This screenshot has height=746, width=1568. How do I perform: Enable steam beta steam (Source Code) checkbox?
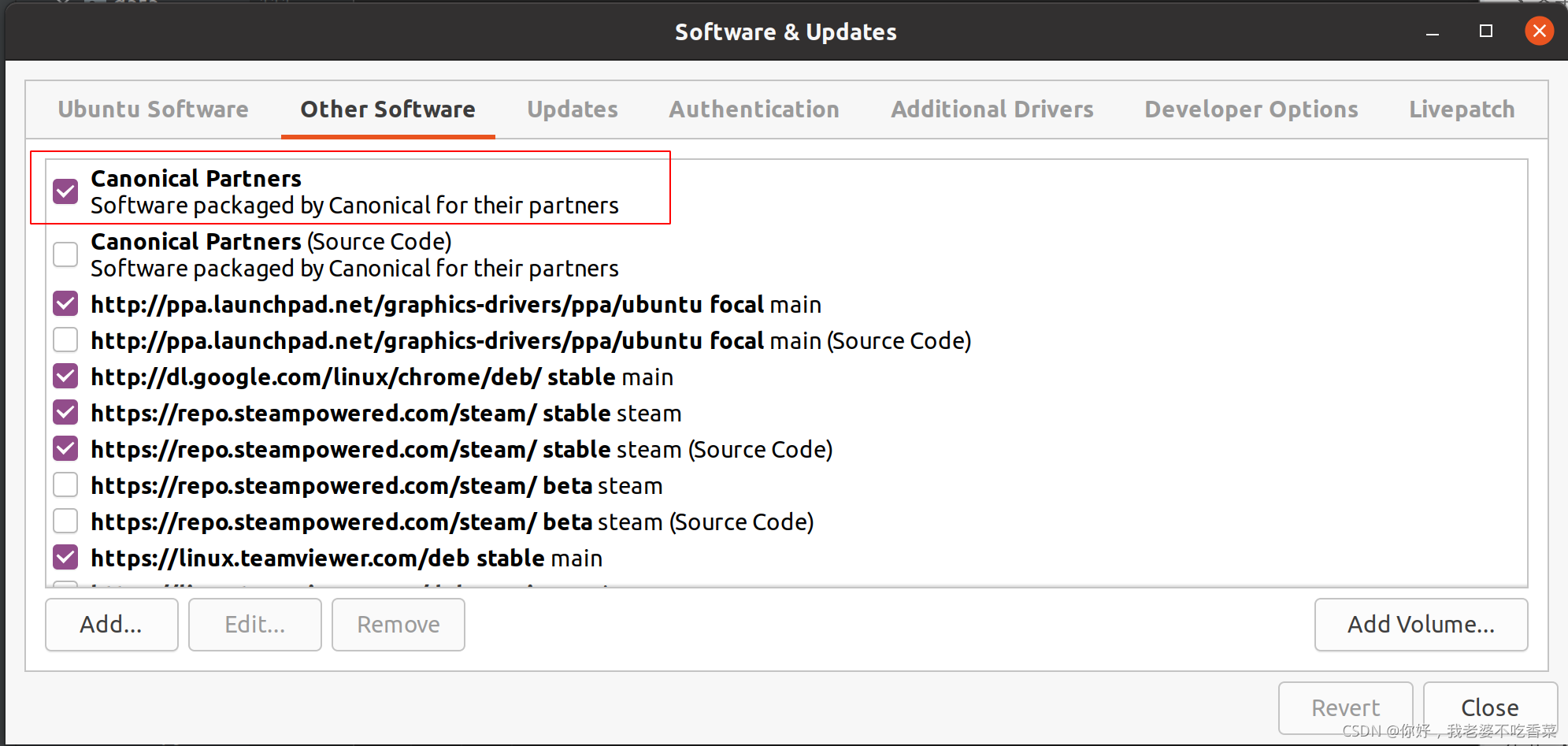pos(65,521)
